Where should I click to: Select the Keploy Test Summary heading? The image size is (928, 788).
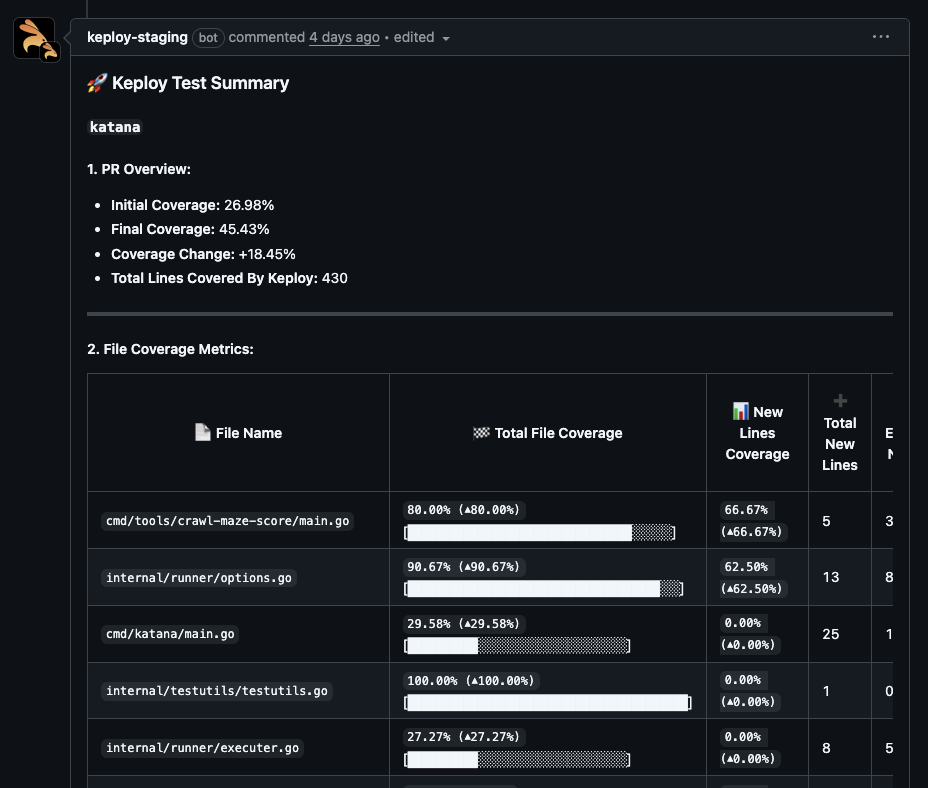pos(188,83)
